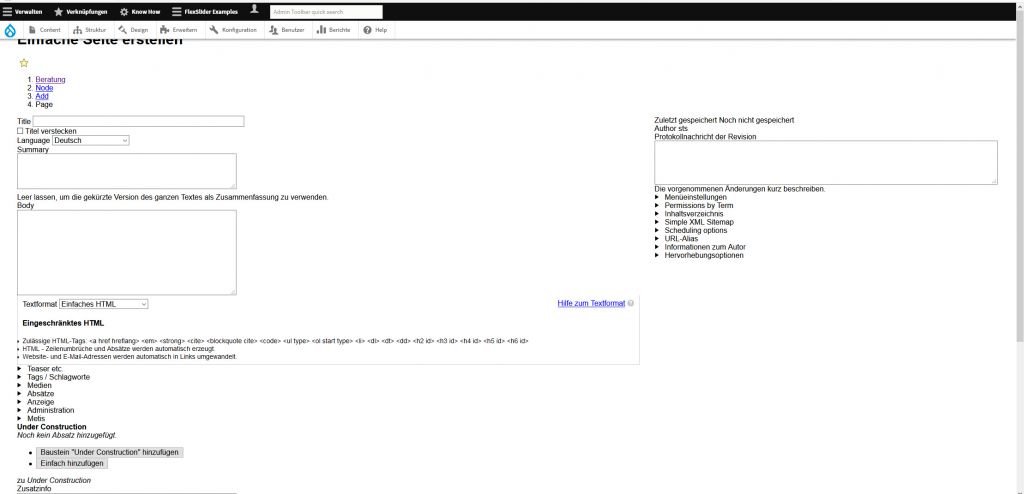The width and height of the screenshot is (1024, 494).
Task: Click the Drupal logo home icon
Action: tap(10, 30)
